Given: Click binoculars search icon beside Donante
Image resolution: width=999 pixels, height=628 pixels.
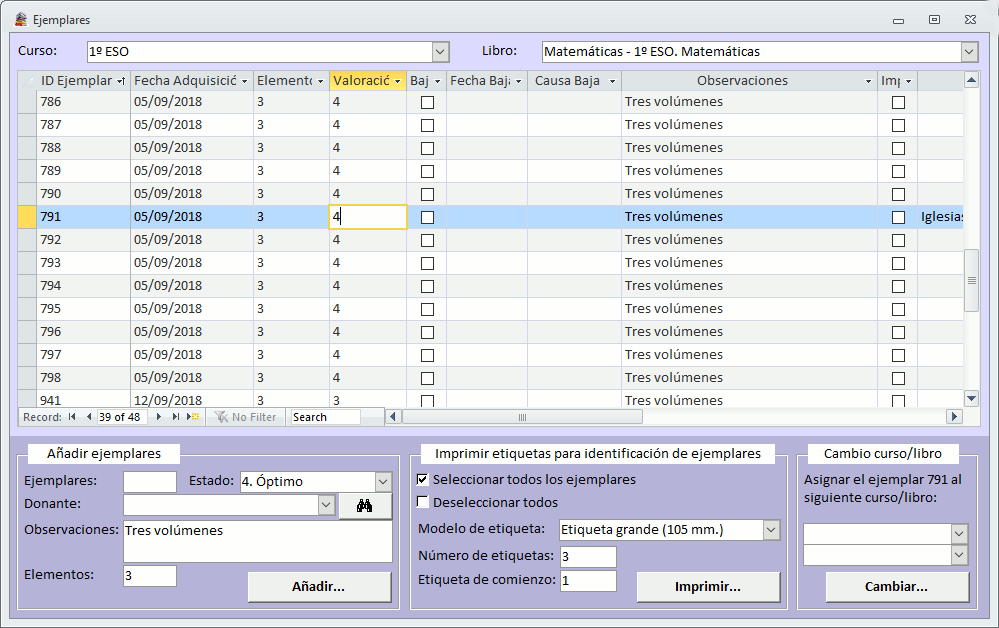Looking at the screenshot, I should [x=365, y=506].
